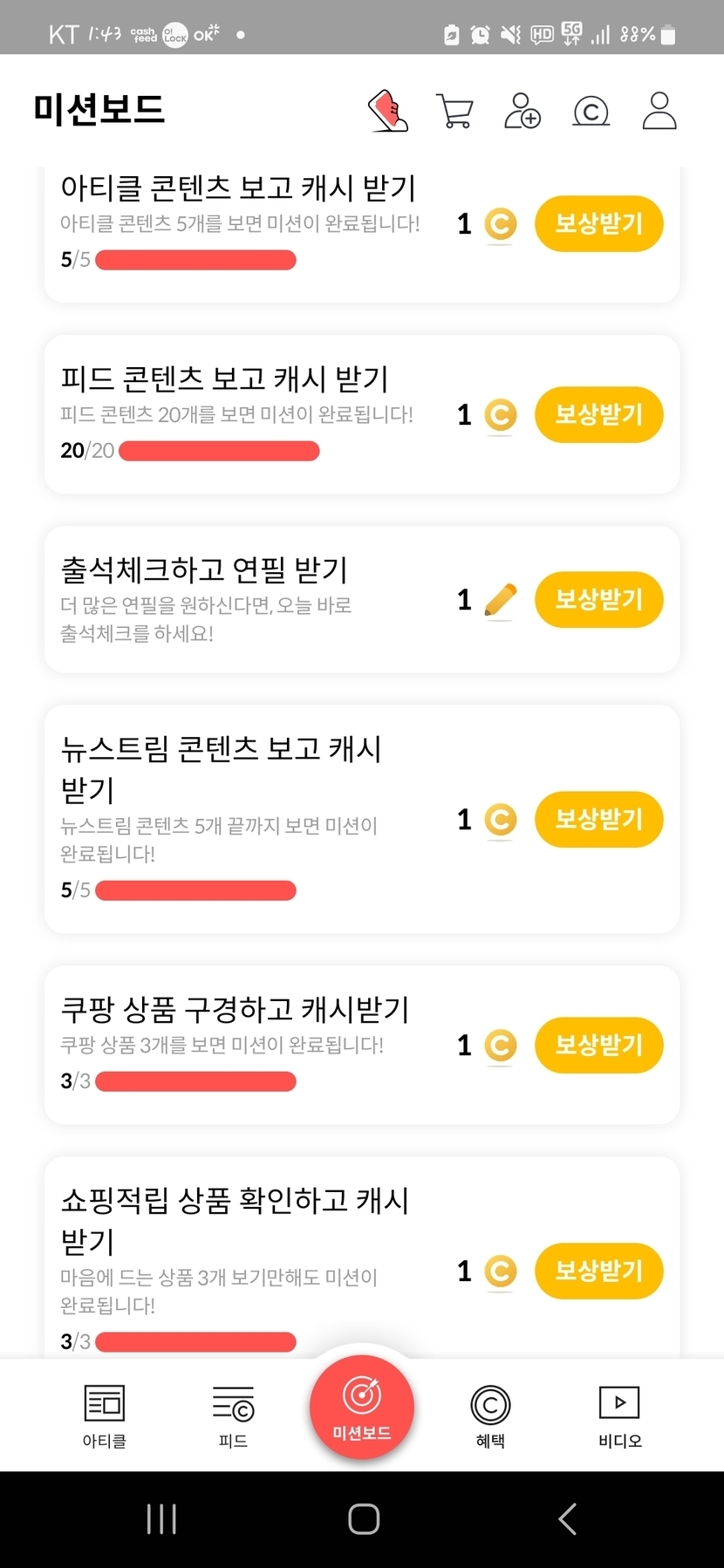
Task: Claim 보상받기 for 아티클 콘텐츠 mission
Action: (598, 224)
